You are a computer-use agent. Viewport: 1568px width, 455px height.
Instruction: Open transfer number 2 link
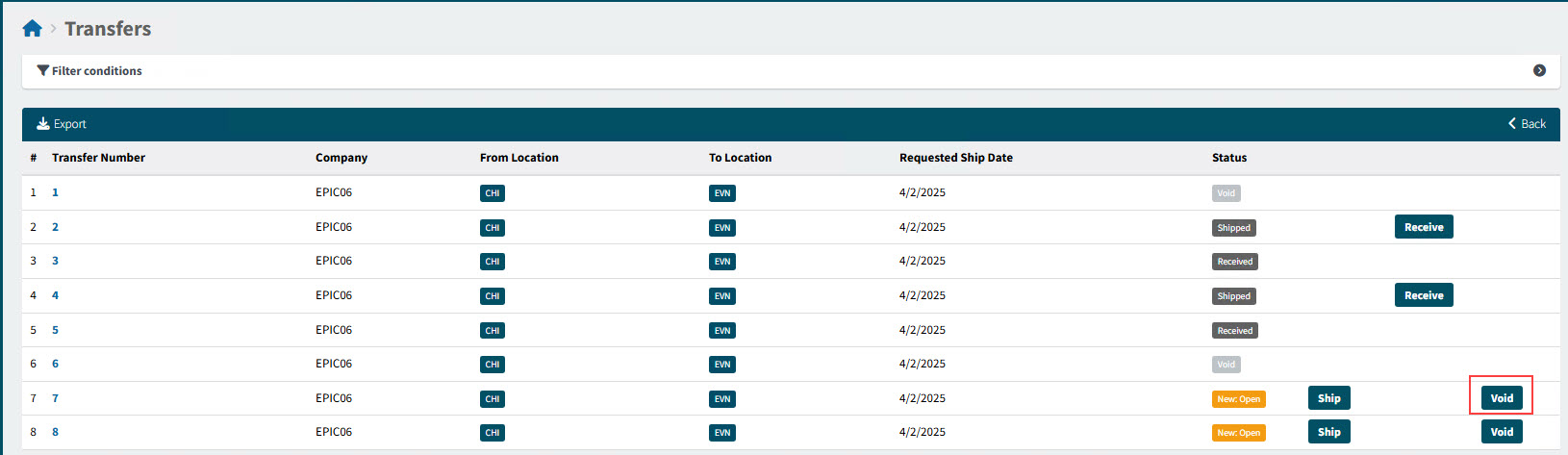coord(55,227)
